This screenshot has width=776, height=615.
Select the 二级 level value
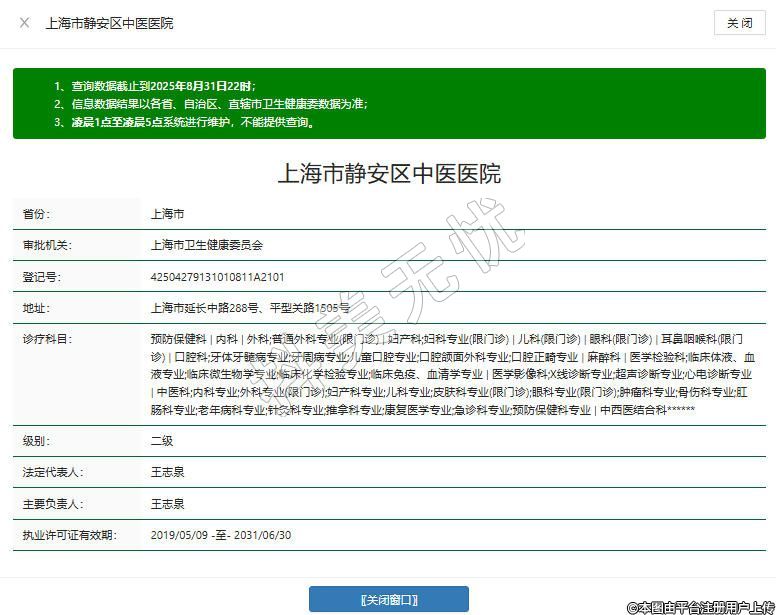(161, 440)
